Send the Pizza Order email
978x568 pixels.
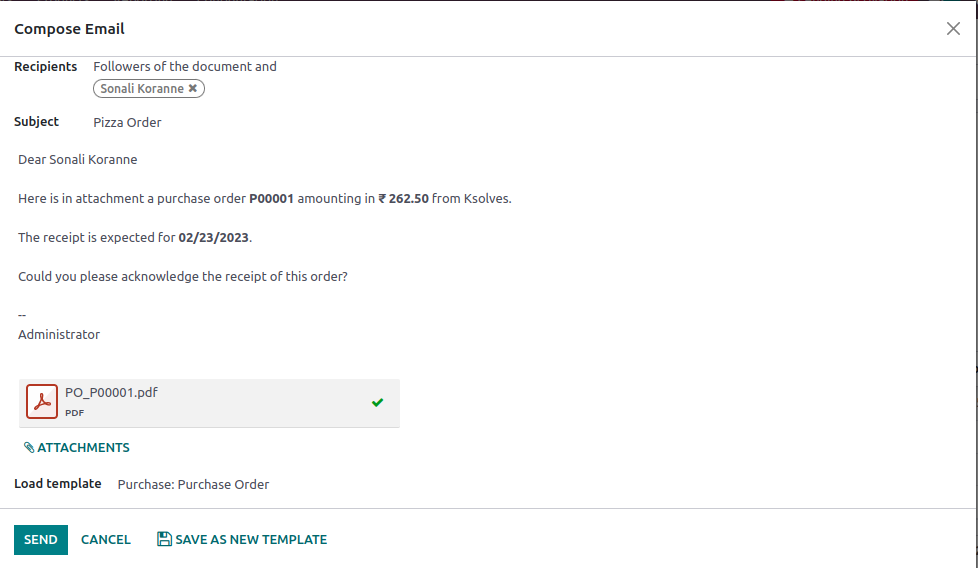[41, 540]
